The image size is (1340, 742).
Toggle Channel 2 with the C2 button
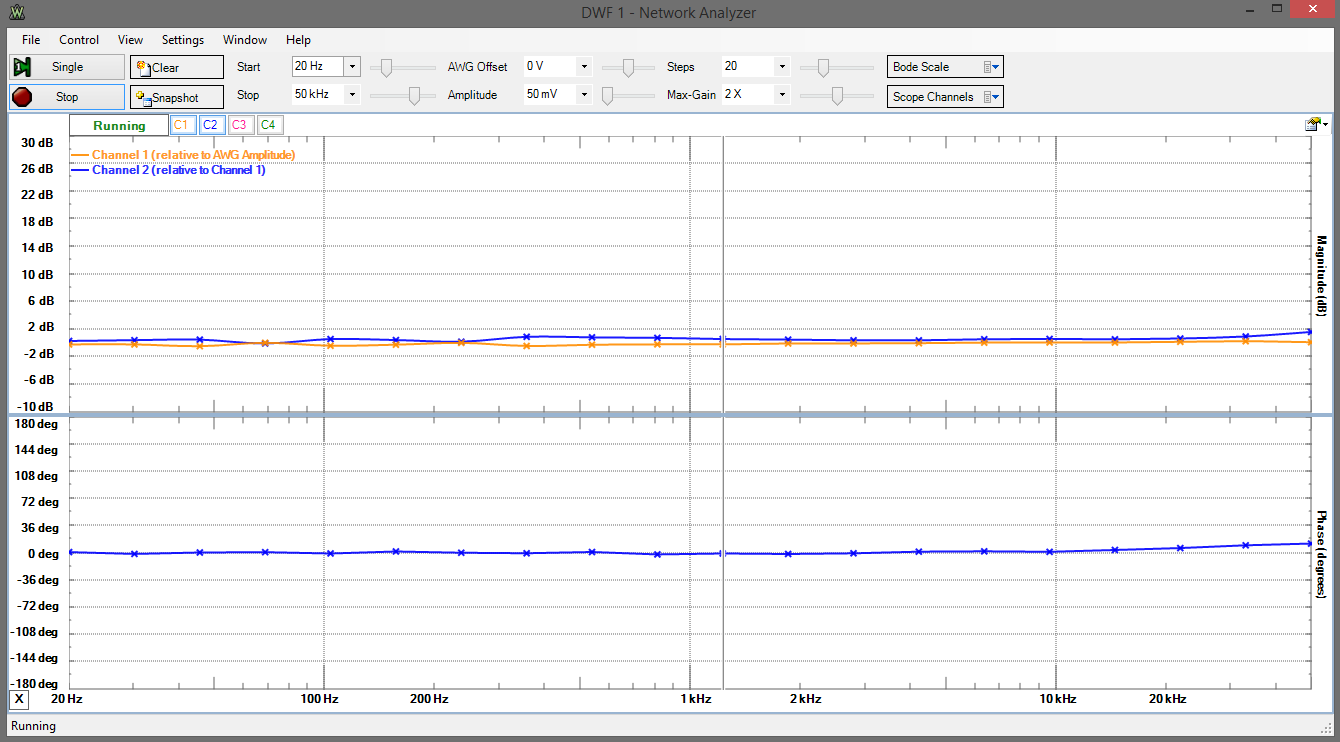pyautogui.click(x=210, y=125)
